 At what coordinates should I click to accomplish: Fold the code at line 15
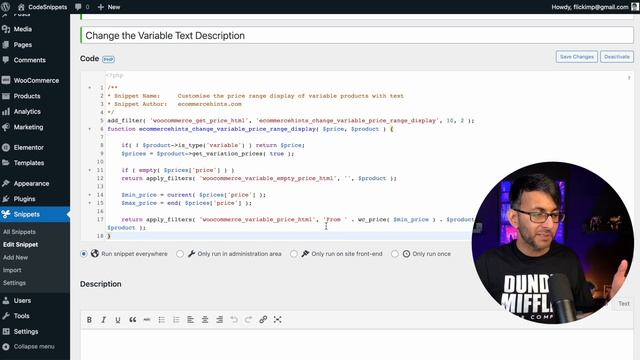[90, 203]
